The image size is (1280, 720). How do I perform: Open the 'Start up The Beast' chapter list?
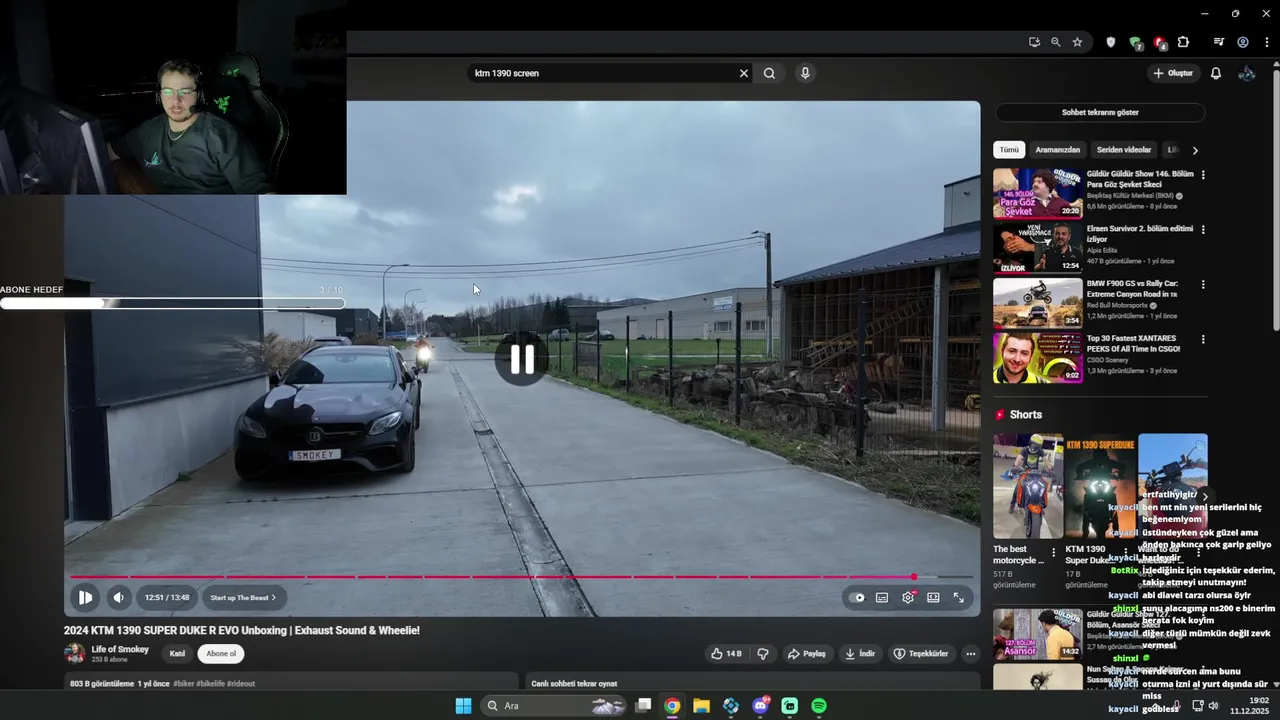pos(243,597)
